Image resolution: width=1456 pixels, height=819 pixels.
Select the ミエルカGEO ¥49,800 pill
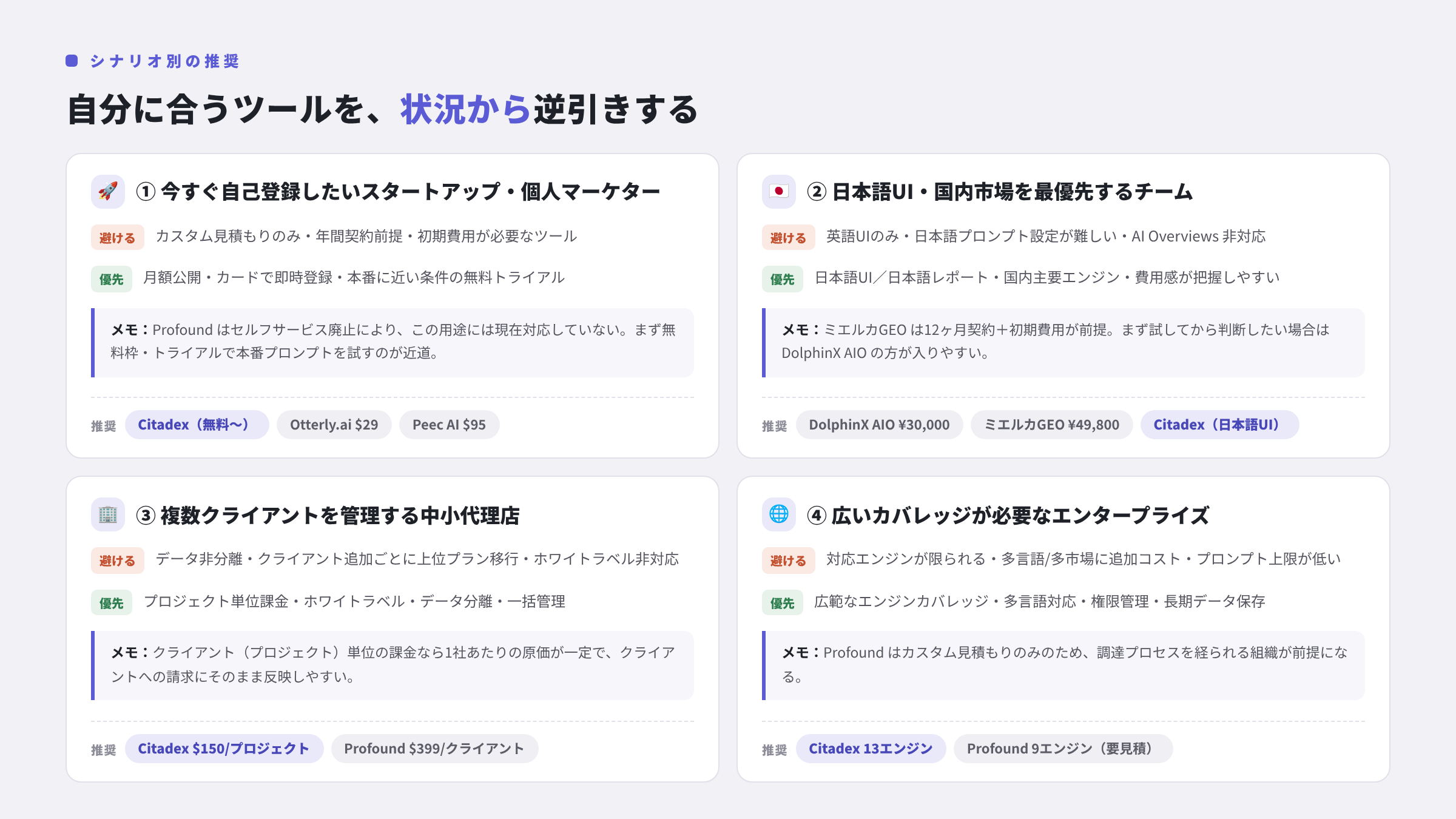click(x=1051, y=425)
